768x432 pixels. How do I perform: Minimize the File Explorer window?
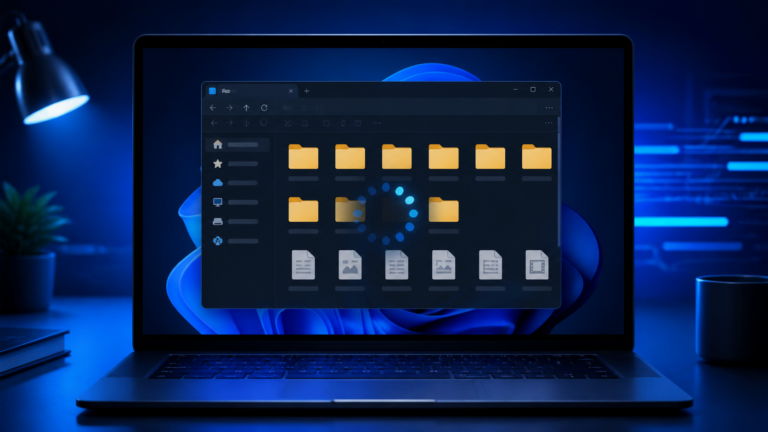[515, 90]
